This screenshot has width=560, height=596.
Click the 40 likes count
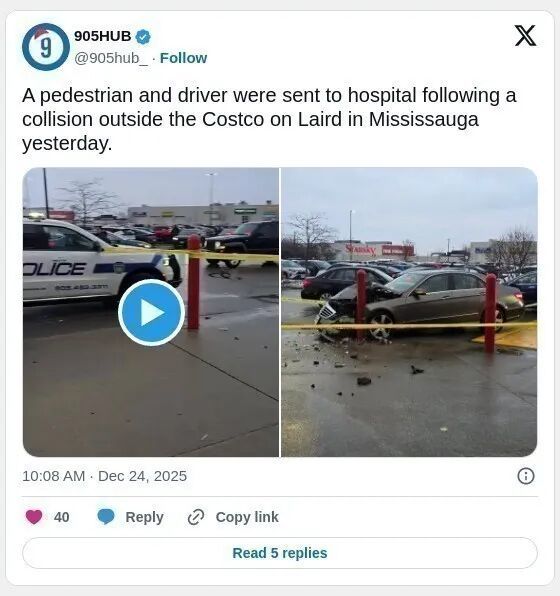coord(62,517)
